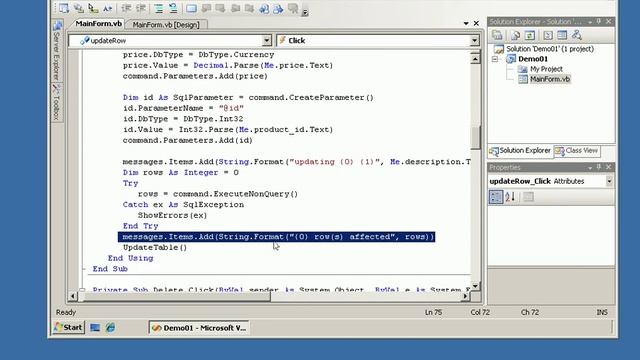Screen dimensions: 640x360
Task: Open the Click method name dropdown
Action: pyautogui.click(x=474, y=40)
